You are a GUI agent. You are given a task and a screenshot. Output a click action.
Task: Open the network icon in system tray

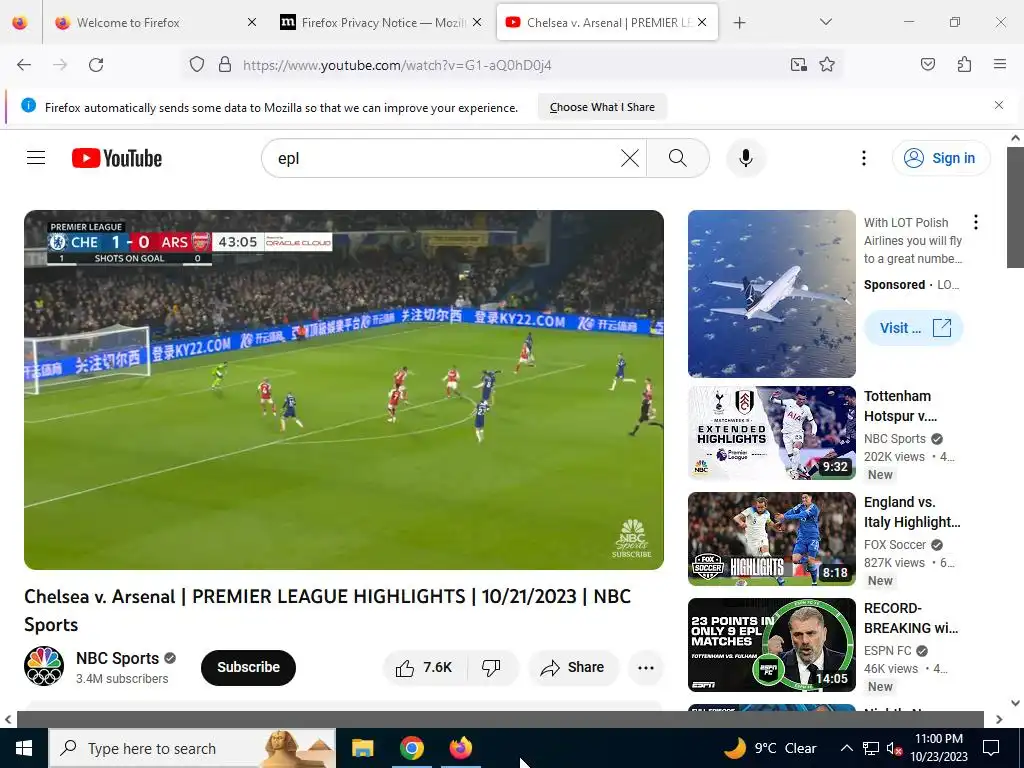[871, 748]
